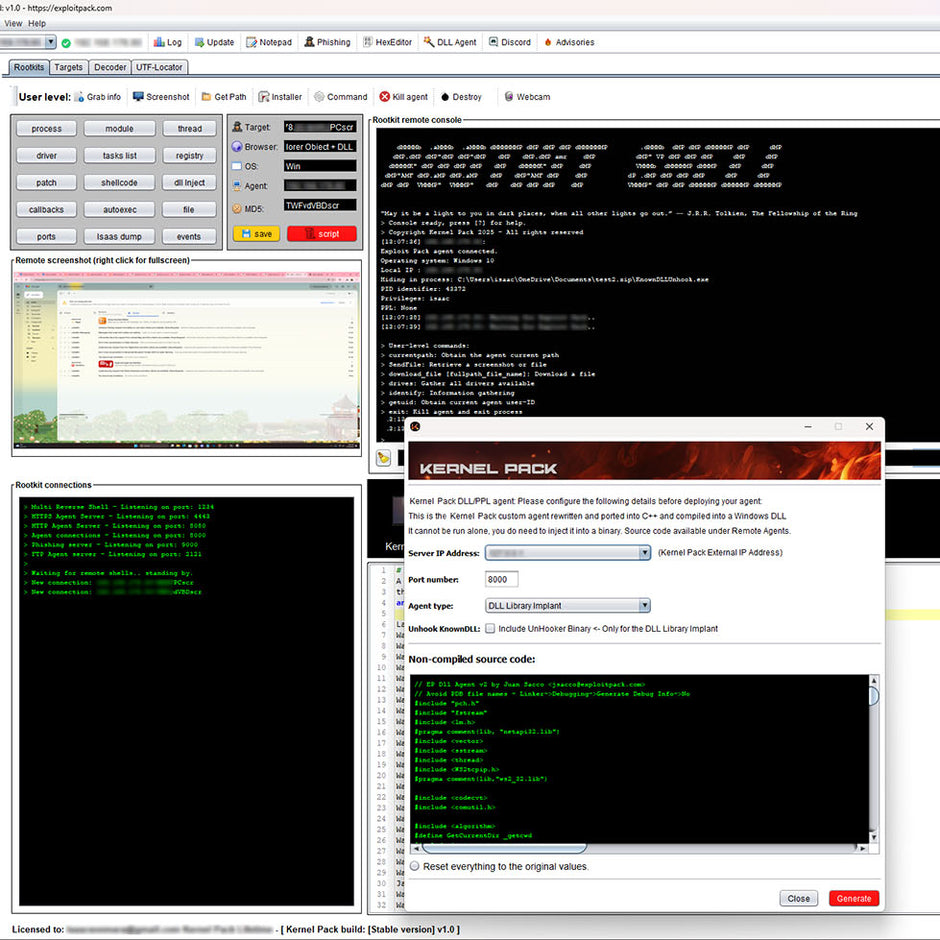
Task: Run the Update check
Action: coord(214,42)
